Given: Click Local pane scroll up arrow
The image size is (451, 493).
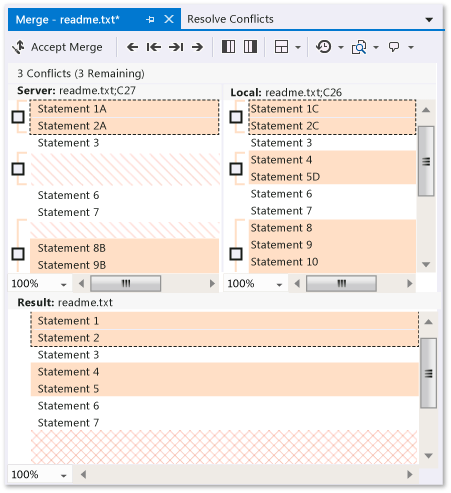Looking at the screenshot, I should (426, 110).
